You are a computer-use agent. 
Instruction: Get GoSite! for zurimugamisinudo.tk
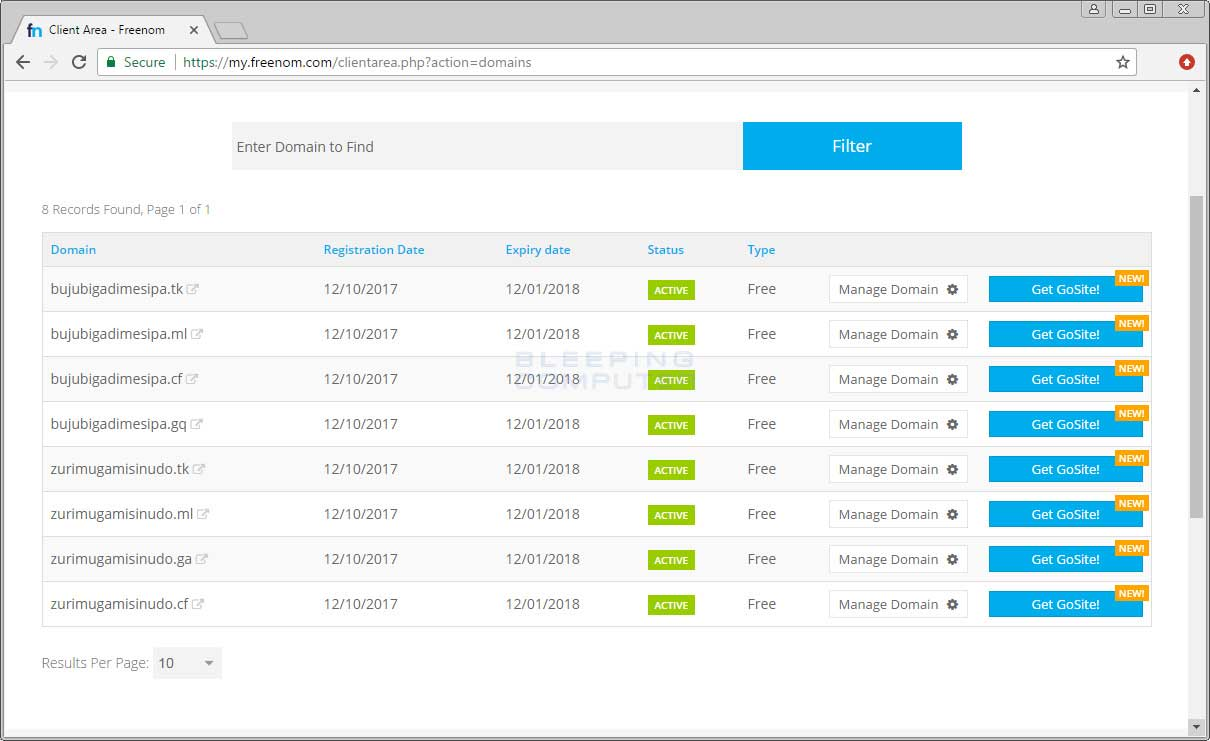click(x=1065, y=469)
